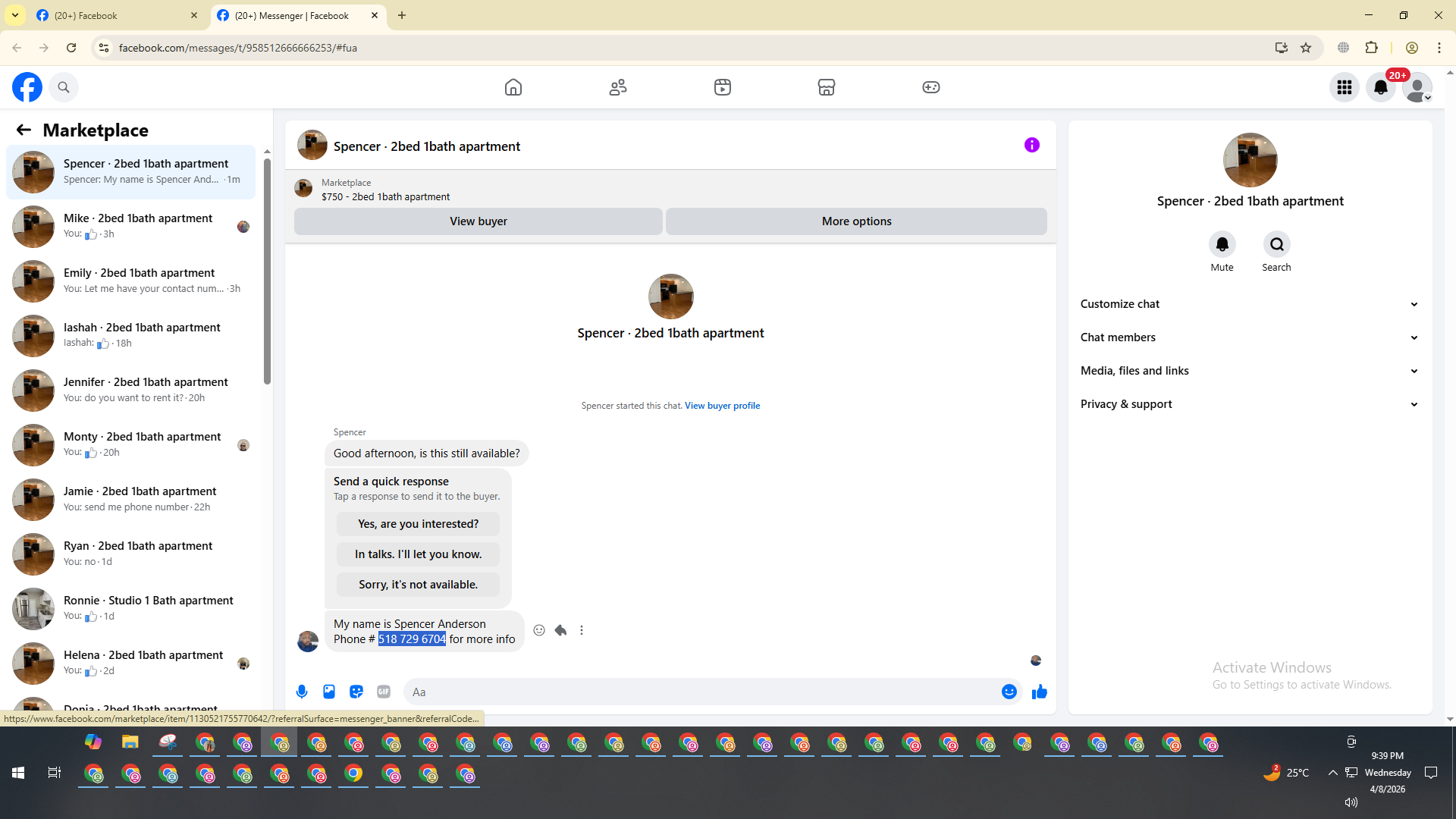
Task: Reply to Spencer's phone number message
Action: (x=560, y=630)
